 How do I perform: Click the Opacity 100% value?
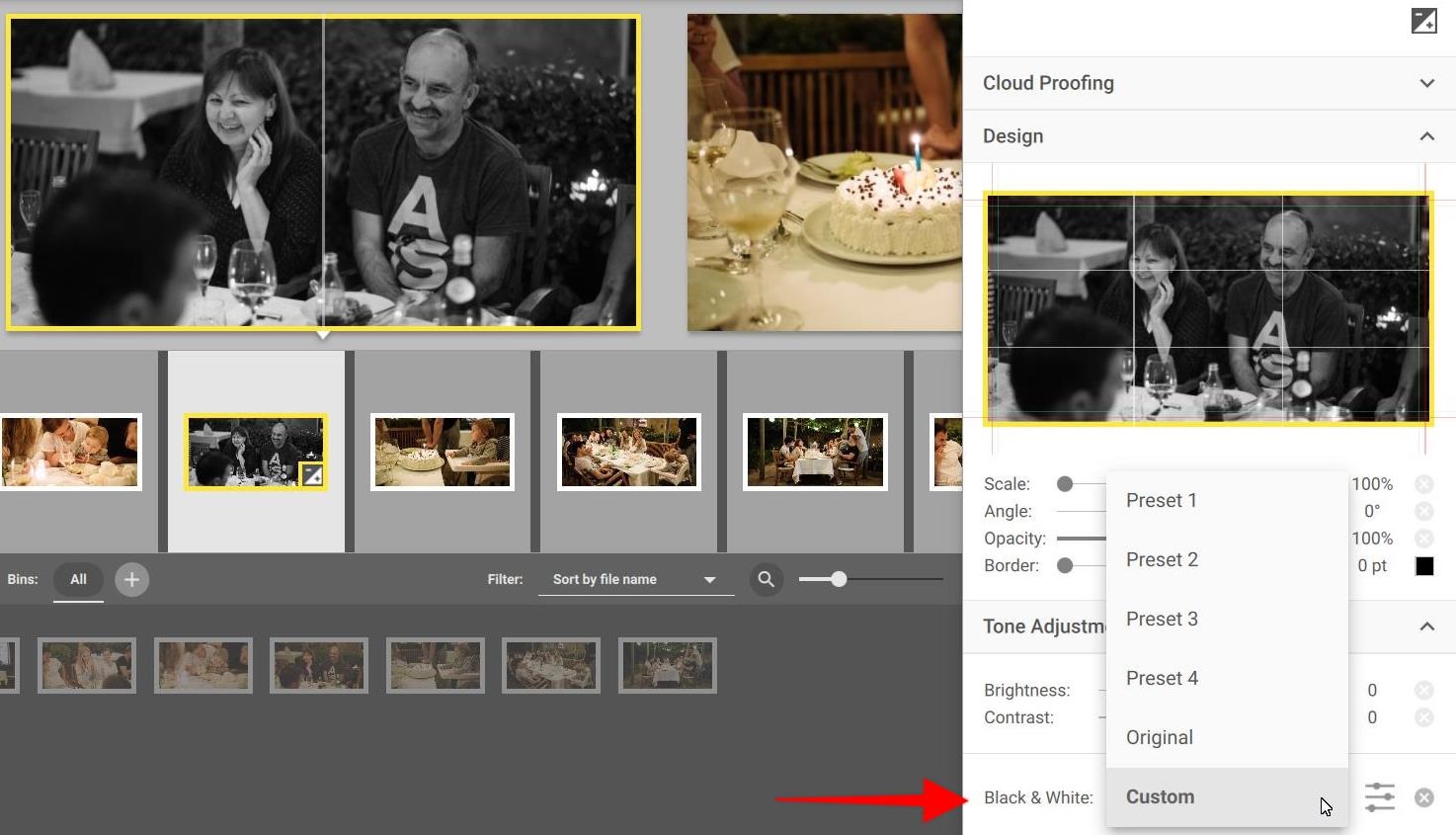click(1372, 539)
